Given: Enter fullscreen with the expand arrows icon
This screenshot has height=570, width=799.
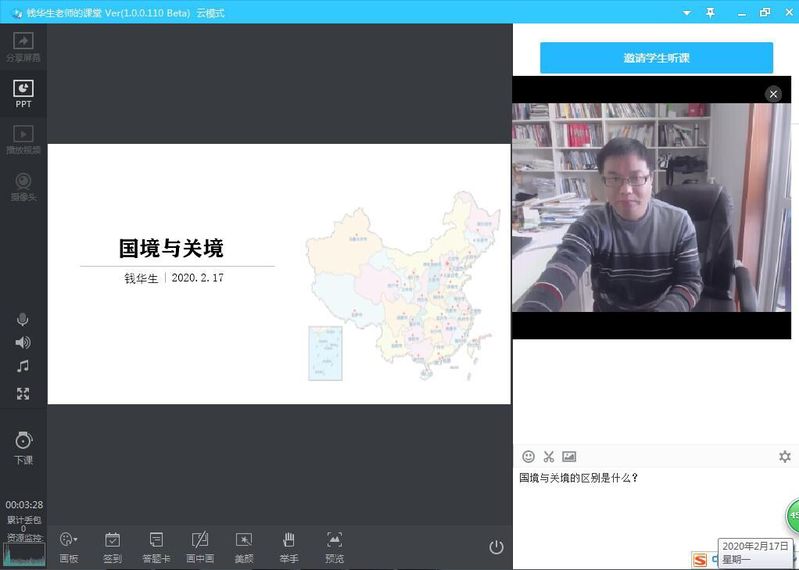Looking at the screenshot, I should pos(23,393).
